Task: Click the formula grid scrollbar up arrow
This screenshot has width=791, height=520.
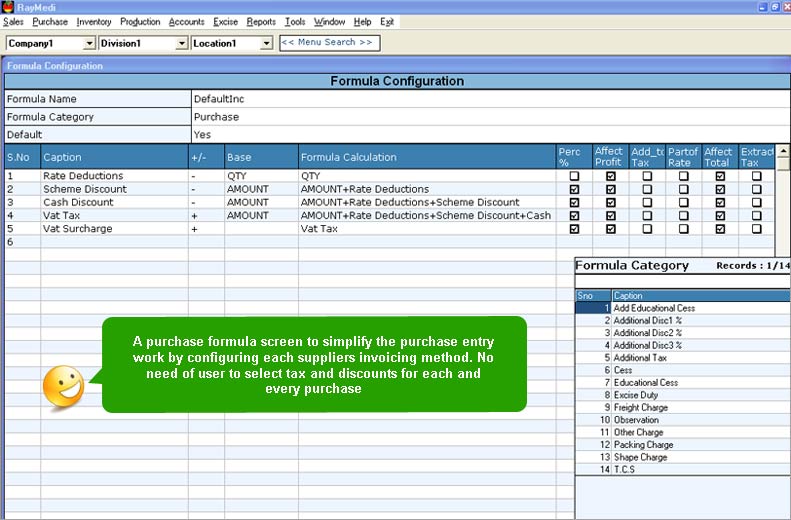Action: point(782,151)
